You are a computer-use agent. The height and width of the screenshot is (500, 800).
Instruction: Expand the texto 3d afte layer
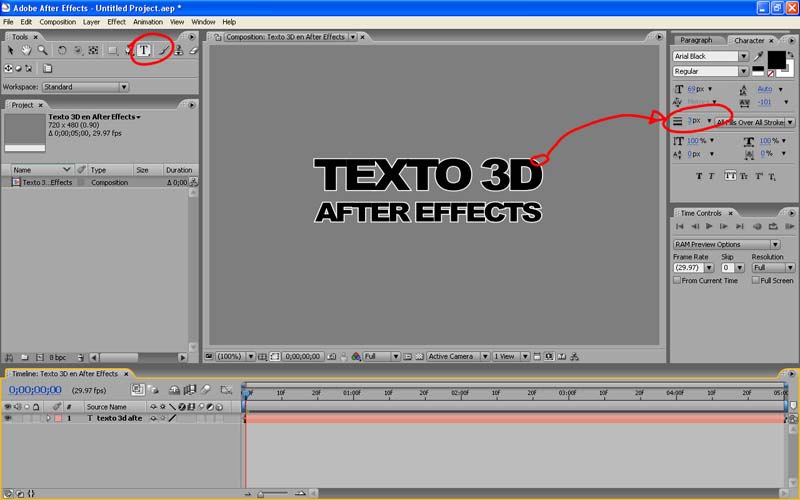click(x=47, y=418)
